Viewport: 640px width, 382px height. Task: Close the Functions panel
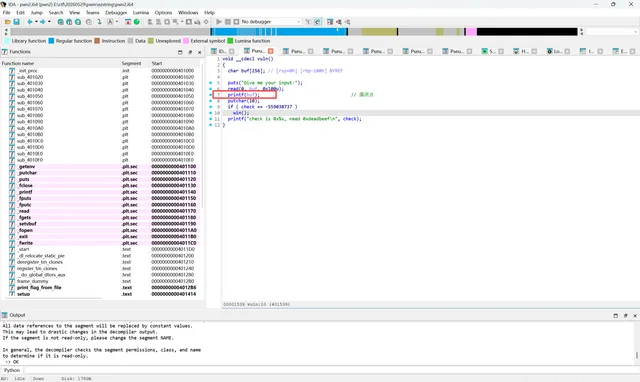200,52
